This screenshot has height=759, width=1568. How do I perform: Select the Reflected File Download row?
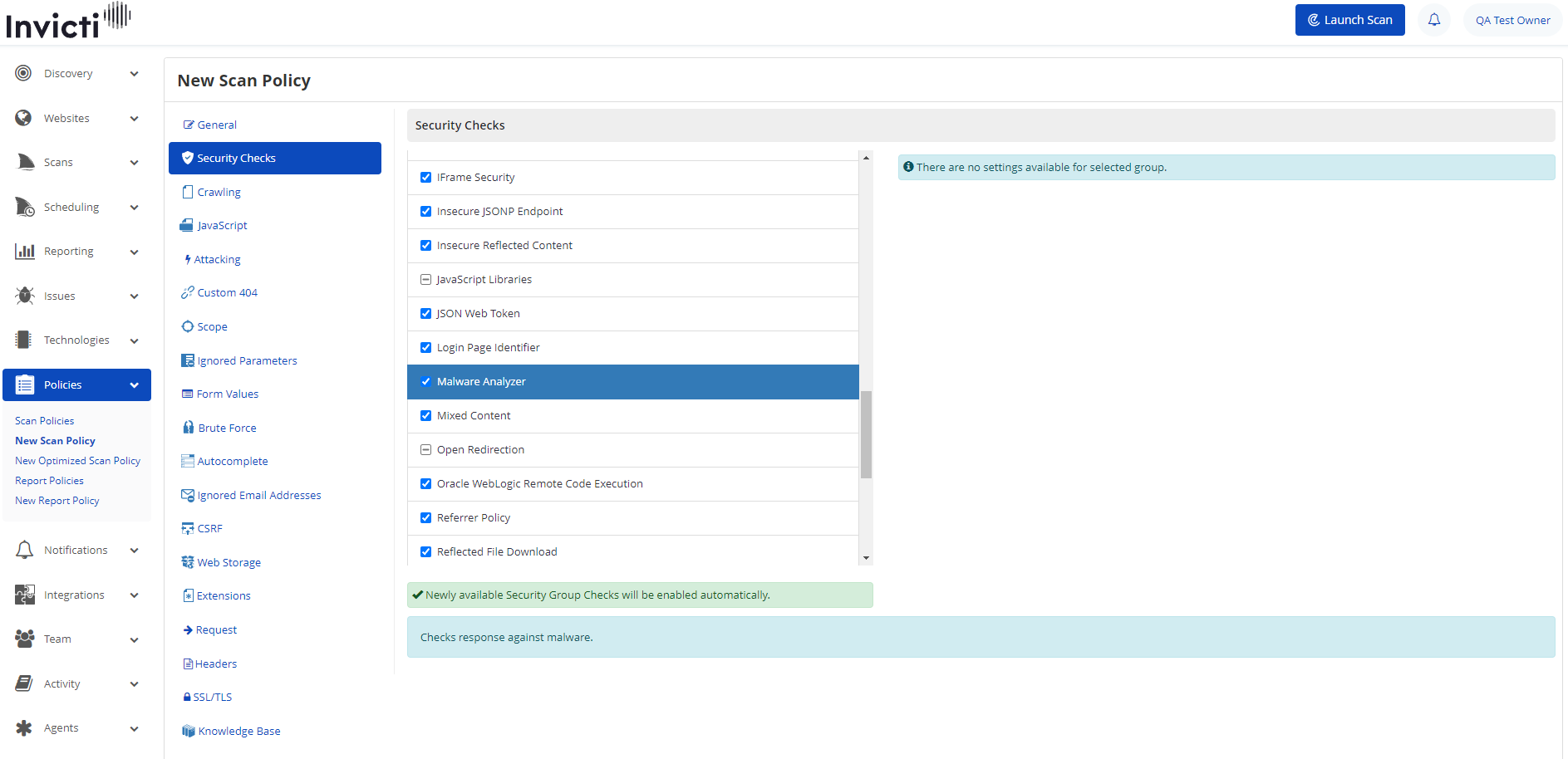(x=633, y=551)
